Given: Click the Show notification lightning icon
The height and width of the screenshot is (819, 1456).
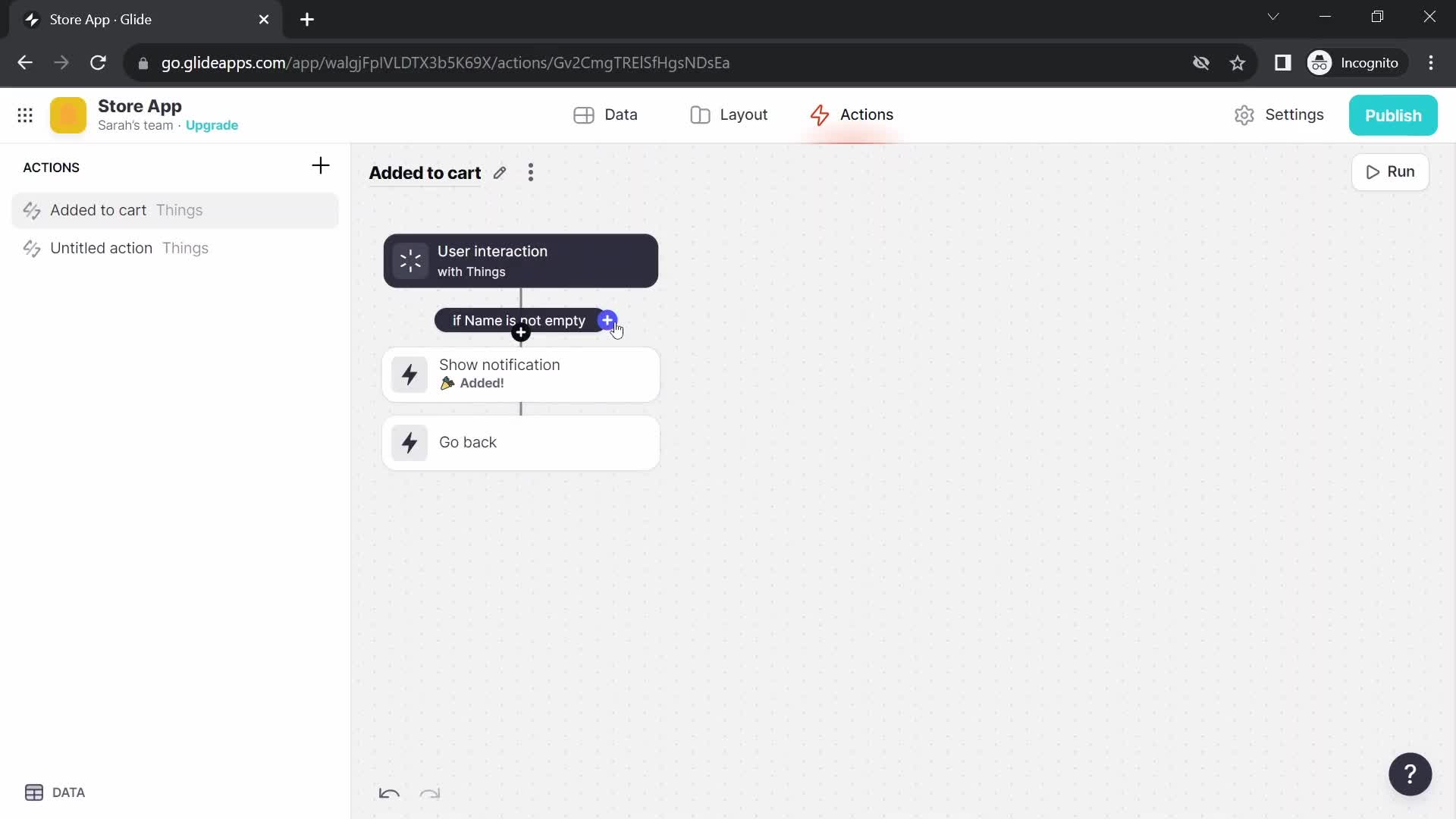Looking at the screenshot, I should [409, 373].
